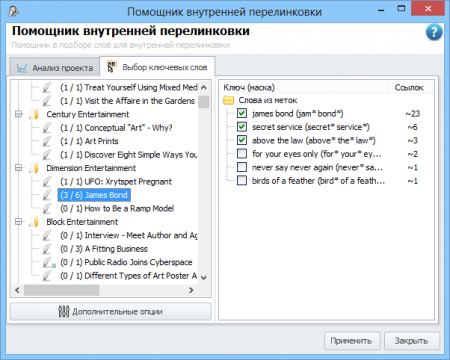Sort by the Ссылок column header
Image resolution: width=450 pixels, height=360 pixels.
[411, 87]
